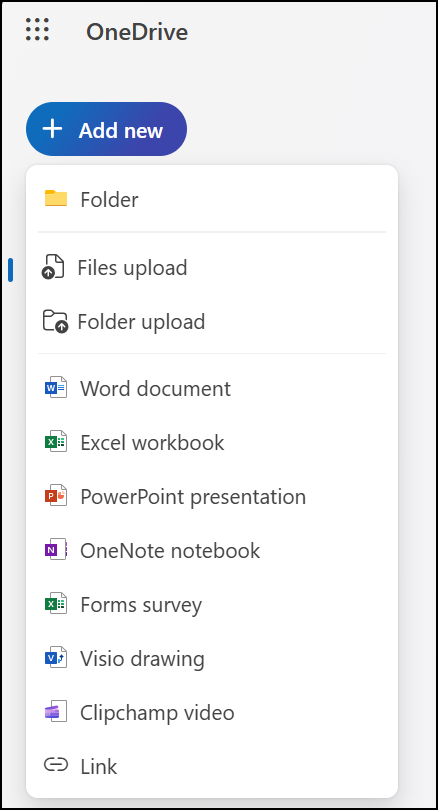Click the Folder upload icon
This screenshot has width=438, height=810.
[x=55, y=321]
